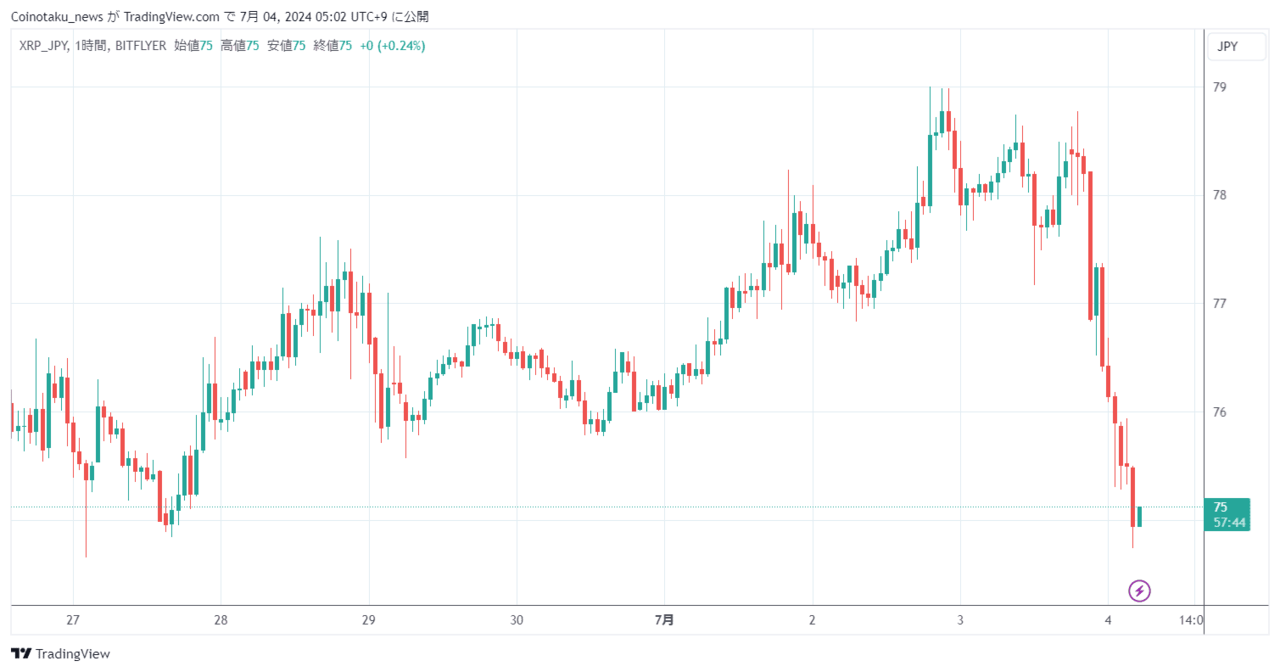Click the 28 date label on time axis
The height and width of the screenshot is (672, 1280).
[x=220, y=620]
